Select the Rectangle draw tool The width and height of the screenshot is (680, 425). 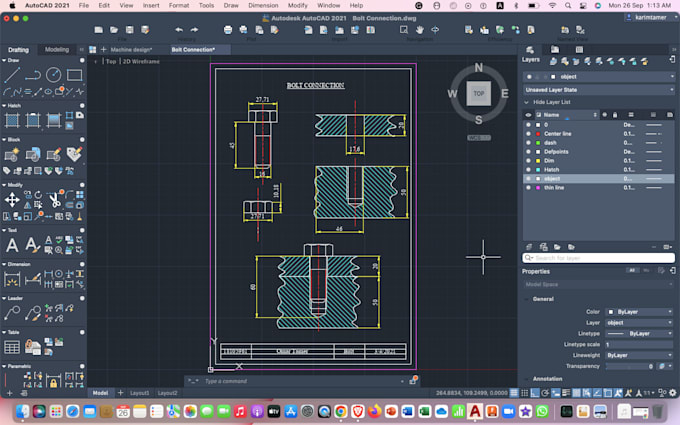tap(75, 75)
